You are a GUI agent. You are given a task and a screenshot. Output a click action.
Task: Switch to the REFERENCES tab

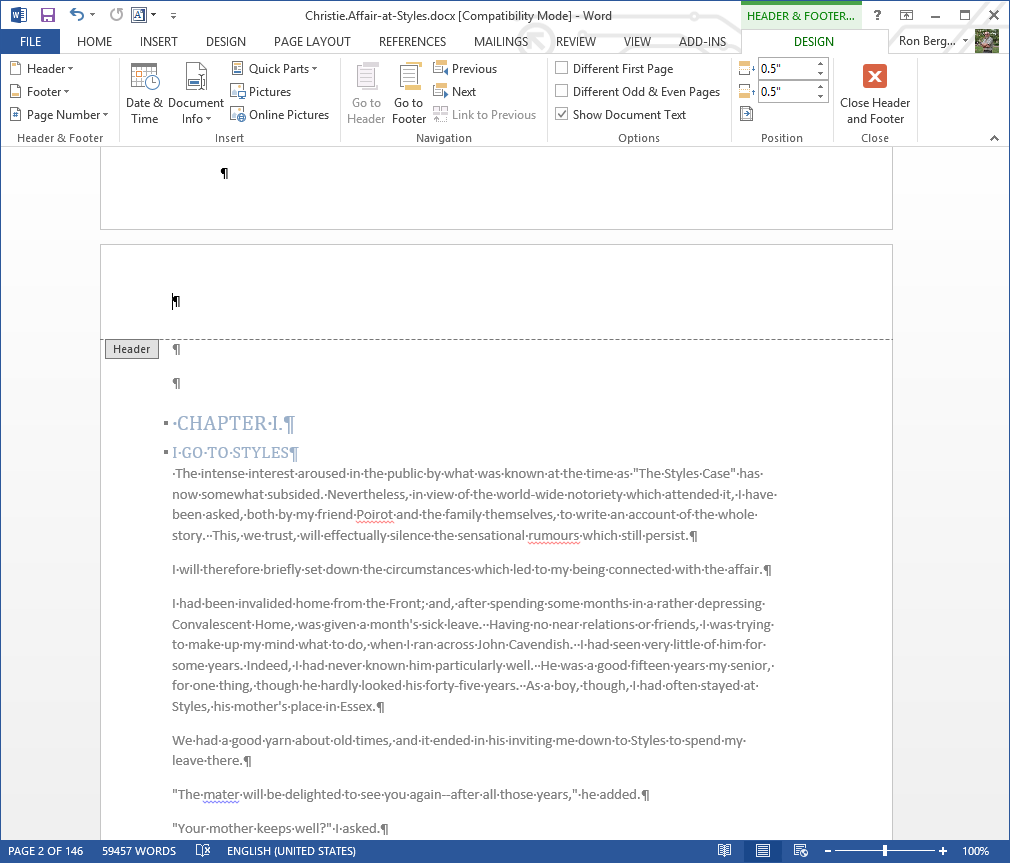(x=412, y=42)
